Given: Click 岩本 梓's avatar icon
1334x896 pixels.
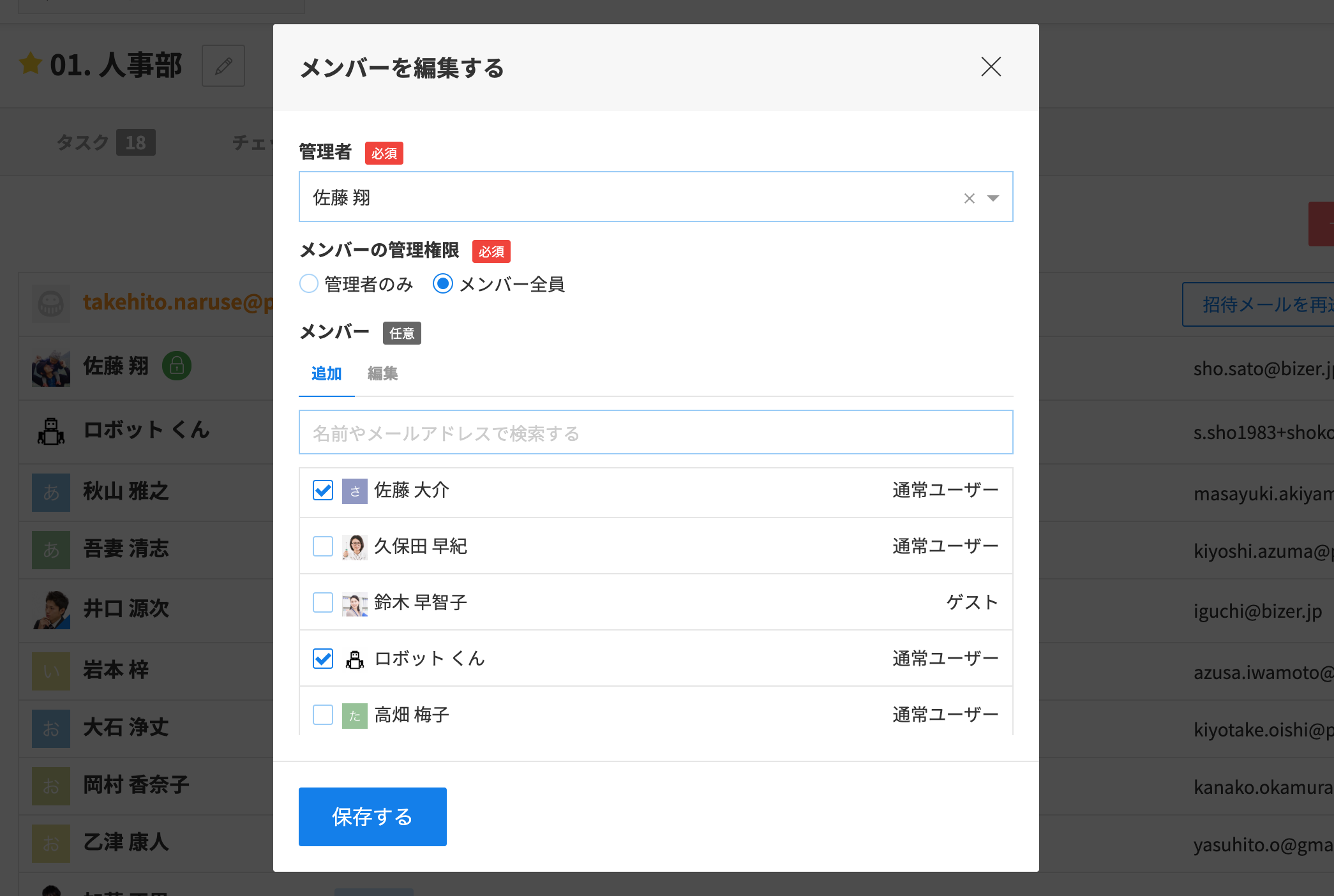Looking at the screenshot, I should pos(51,671).
